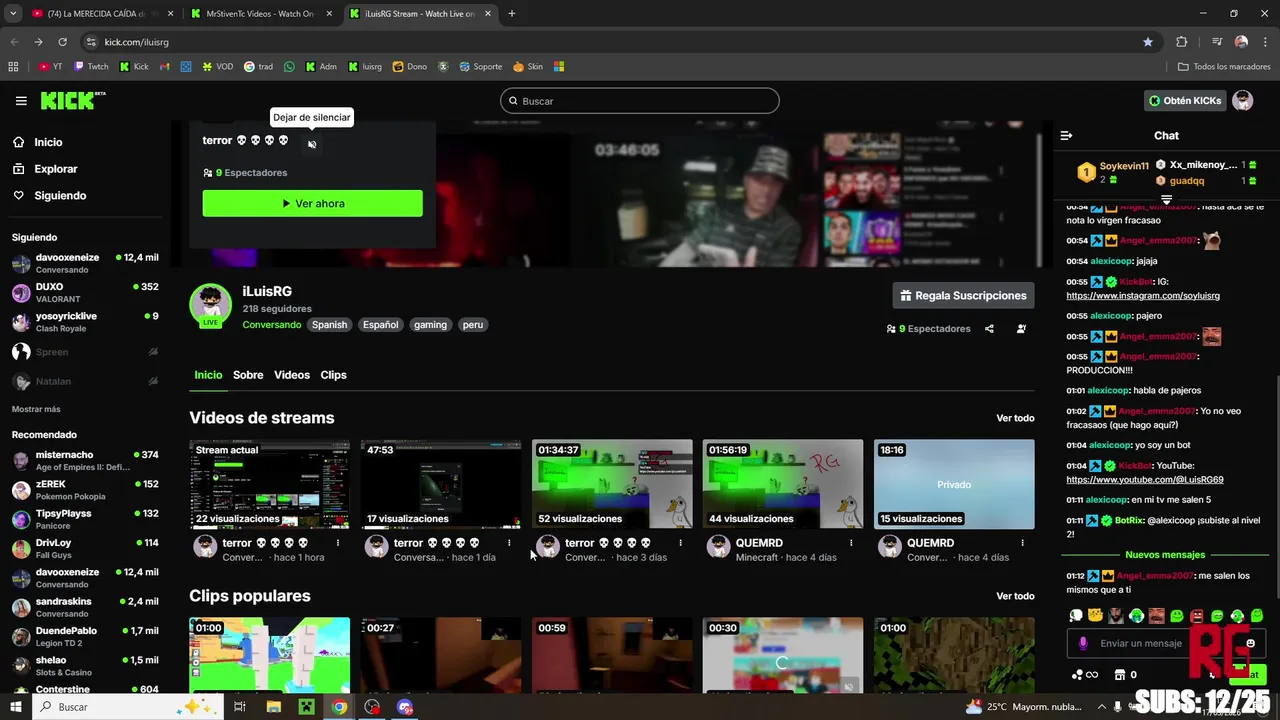Open the 01:56:19 QUEMRD video thumbnail
Viewport: 1280px width, 720px height.
click(783, 484)
